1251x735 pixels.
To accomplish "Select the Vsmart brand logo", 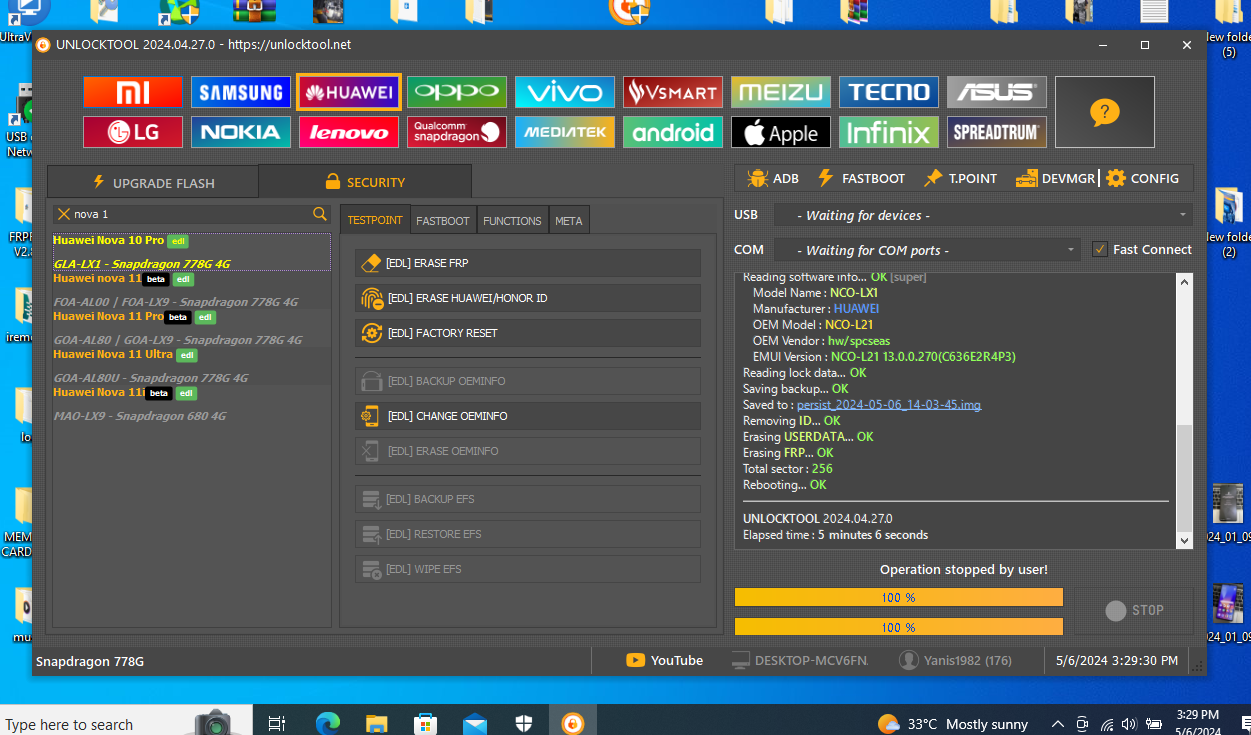I will click(673, 92).
